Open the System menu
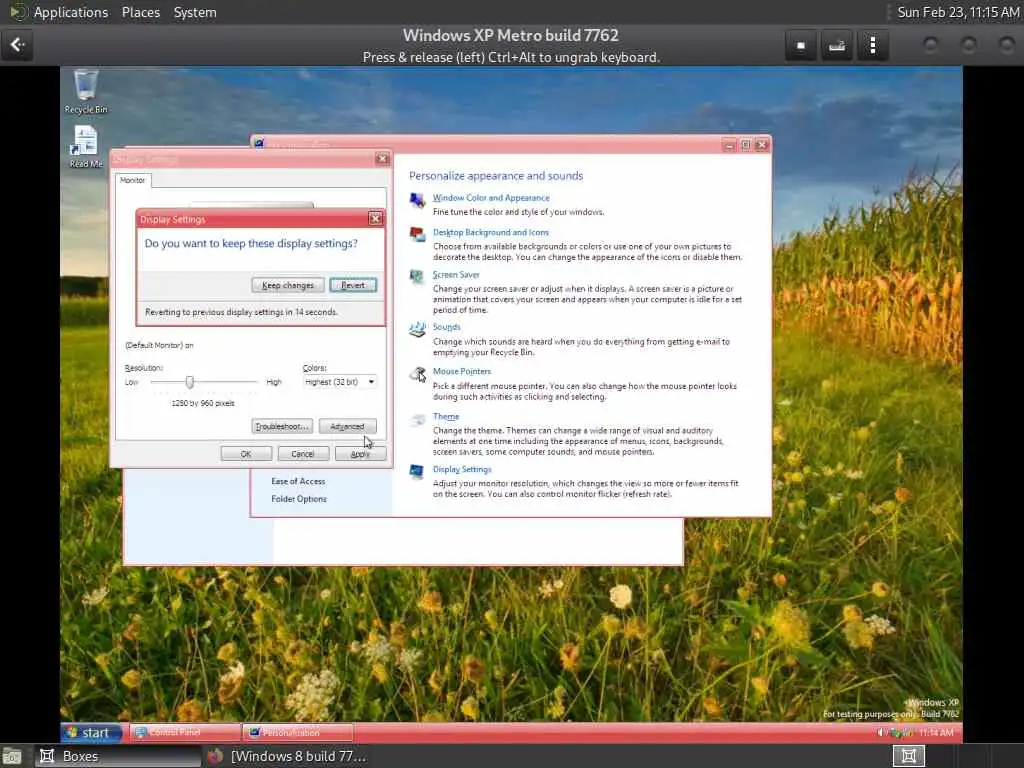 click(x=195, y=12)
